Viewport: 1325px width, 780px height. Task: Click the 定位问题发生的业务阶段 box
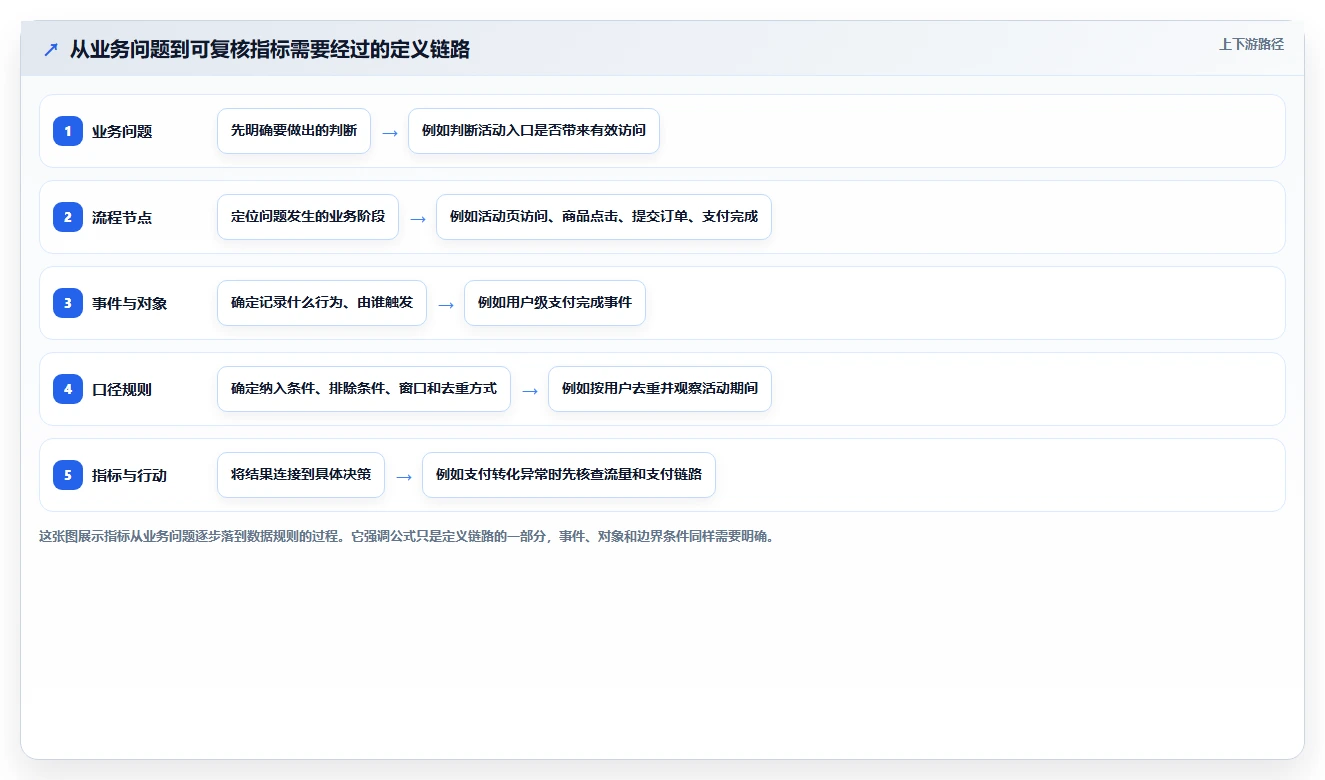pyautogui.click(x=308, y=217)
